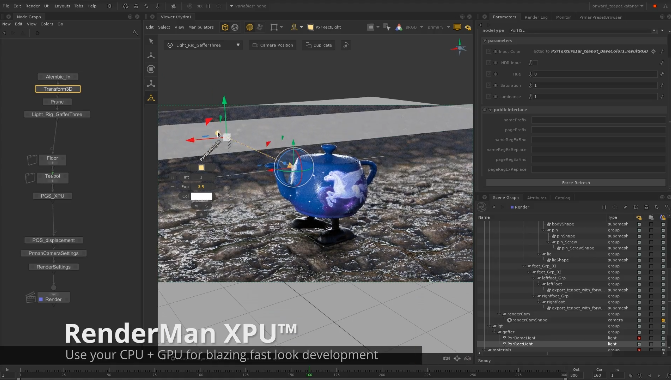
Task: Click the sphere icon beside the yellow cube
Action: 235,27
